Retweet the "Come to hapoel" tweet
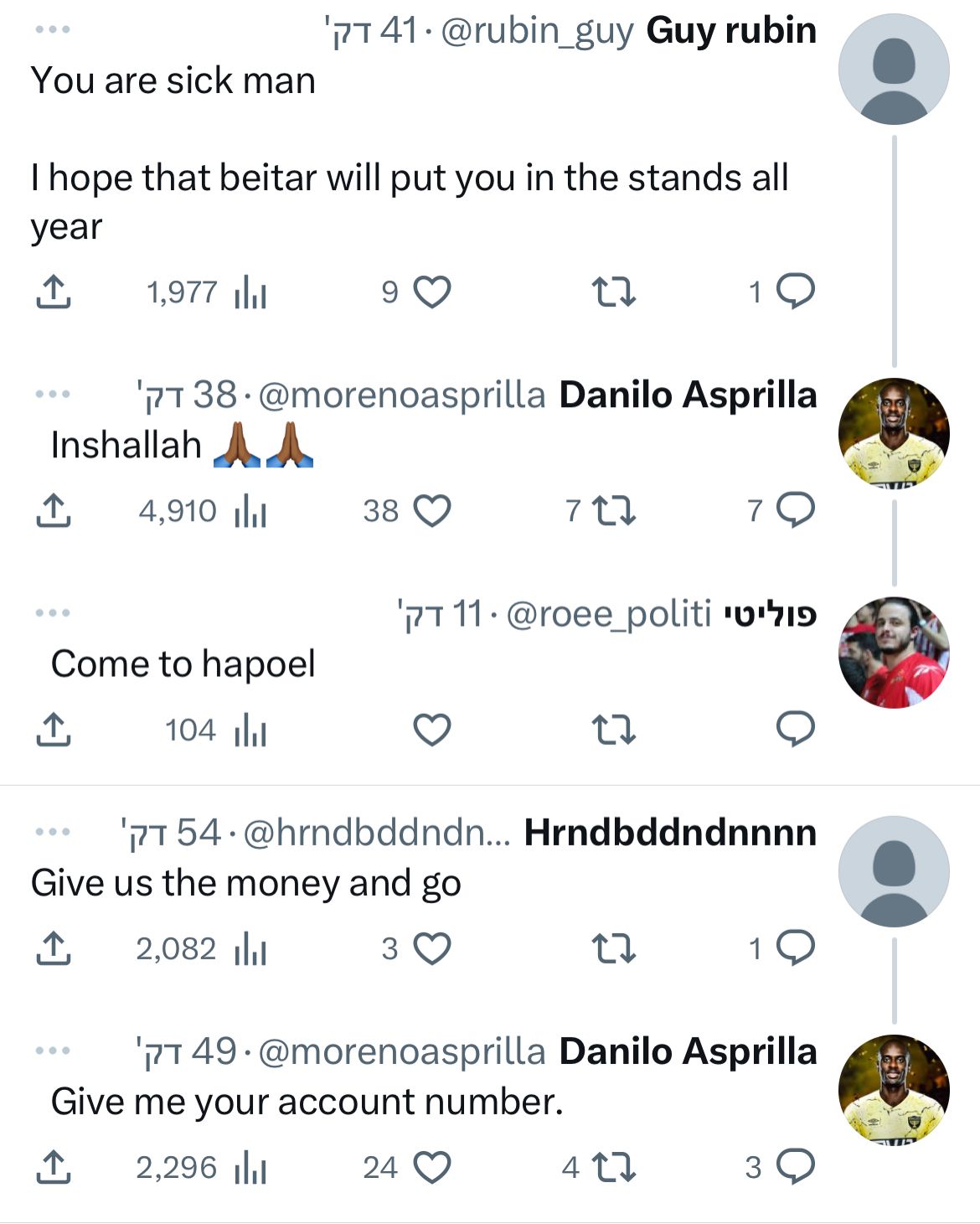The width and height of the screenshot is (980, 1224). pos(613,730)
